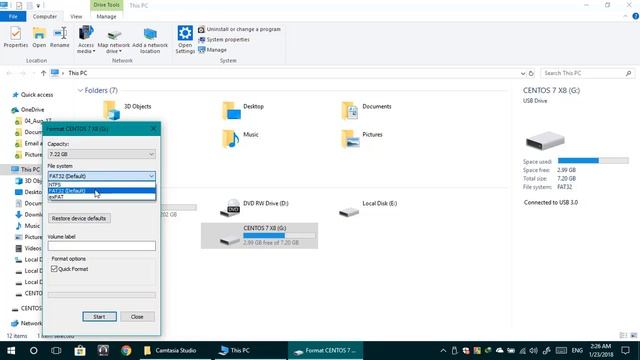Switch to large icons view in status bar
The height and width of the screenshot is (360, 640).
tap(633, 336)
